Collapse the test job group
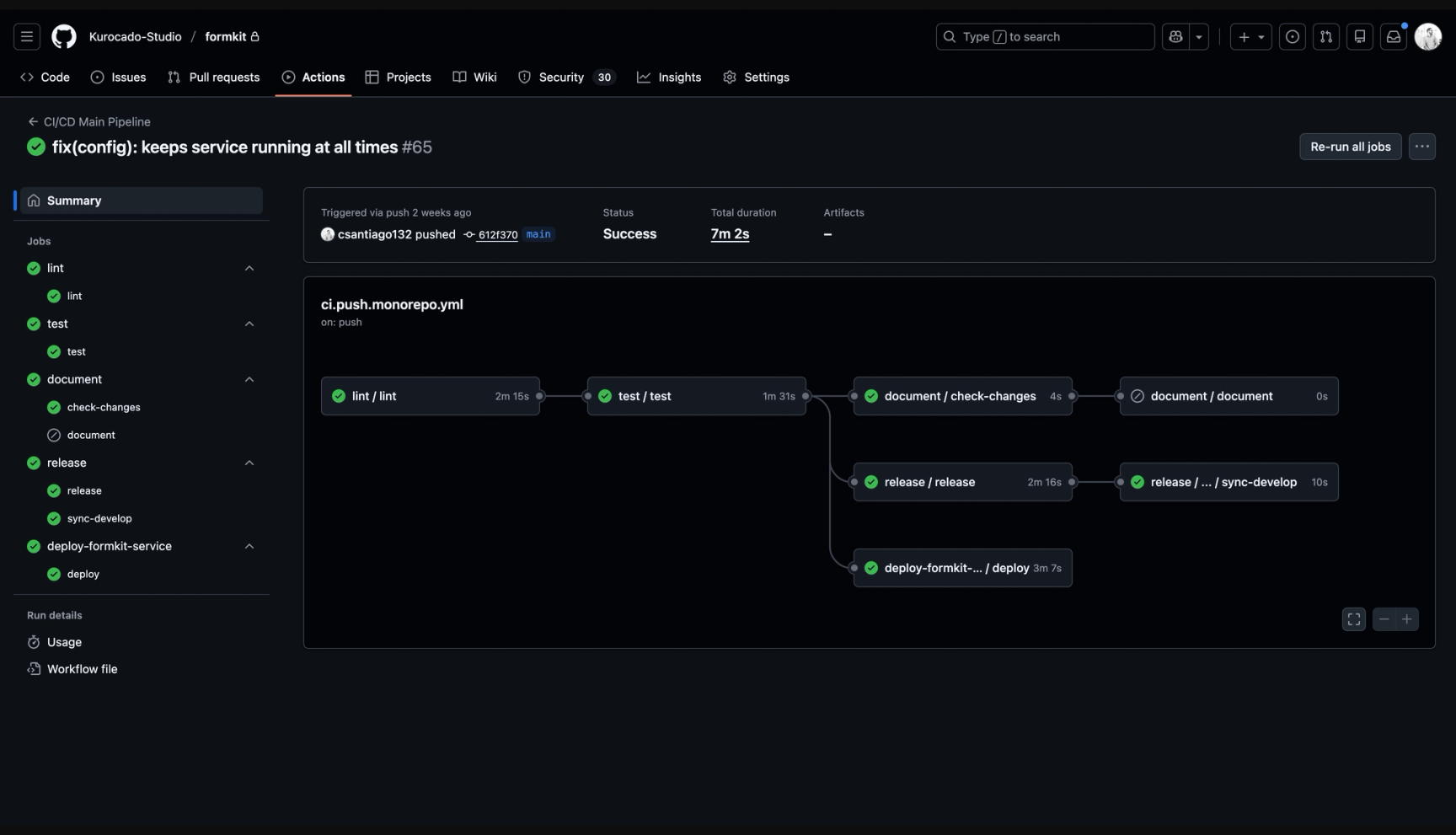The width and height of the screenshot is (1456, 835). 249,324
